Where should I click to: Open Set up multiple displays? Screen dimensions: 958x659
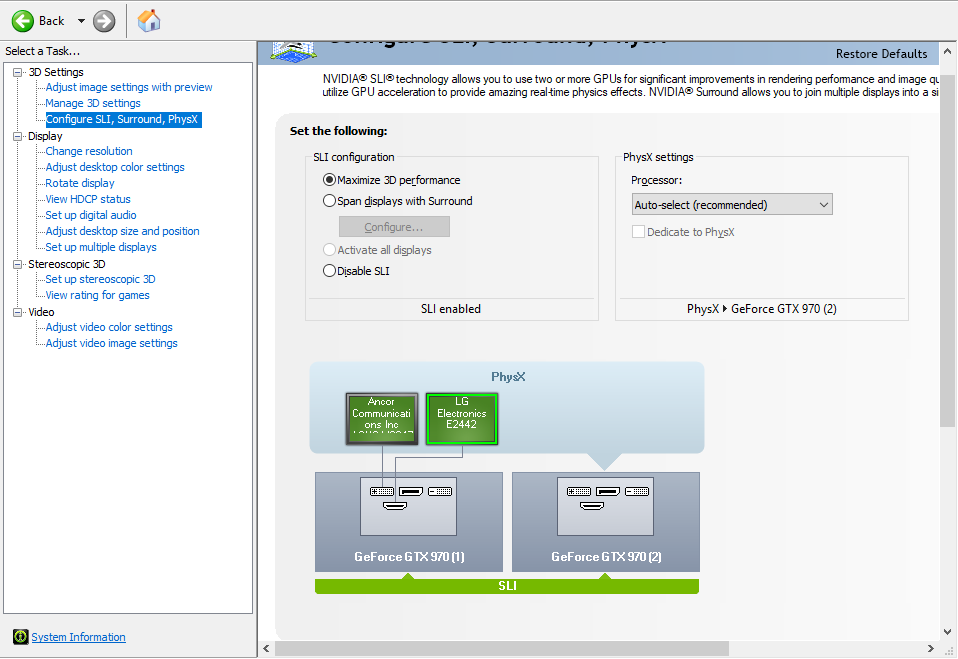(101, 247)
